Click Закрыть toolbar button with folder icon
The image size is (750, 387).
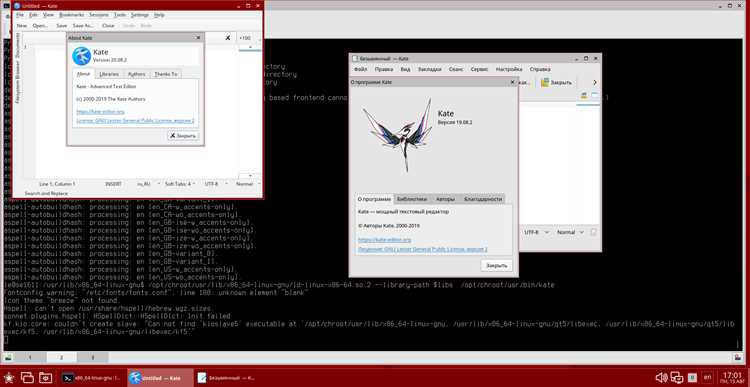[556, 82]
